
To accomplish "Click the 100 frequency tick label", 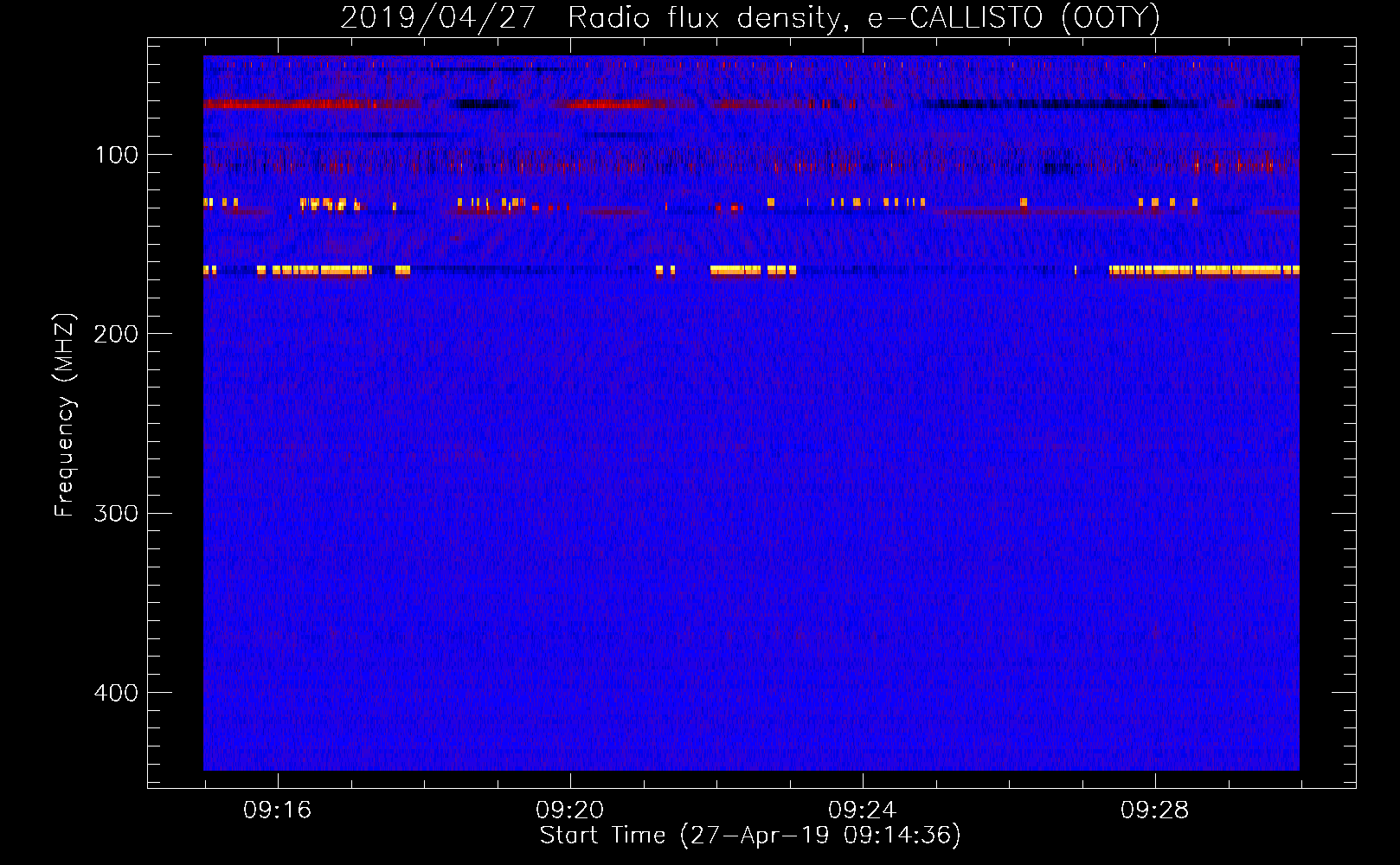I will point(117,155).
